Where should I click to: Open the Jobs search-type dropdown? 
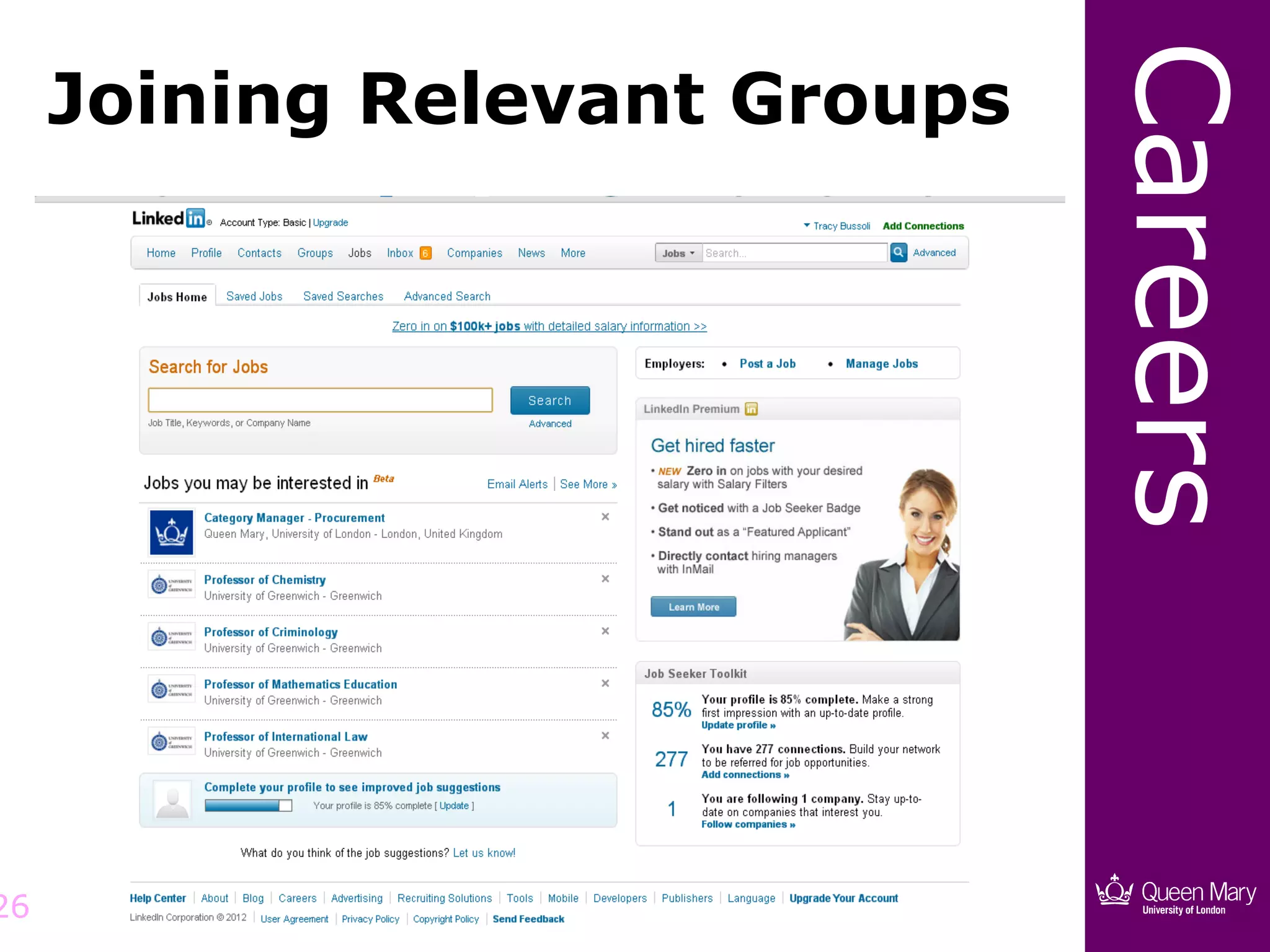tap(678, 253)
